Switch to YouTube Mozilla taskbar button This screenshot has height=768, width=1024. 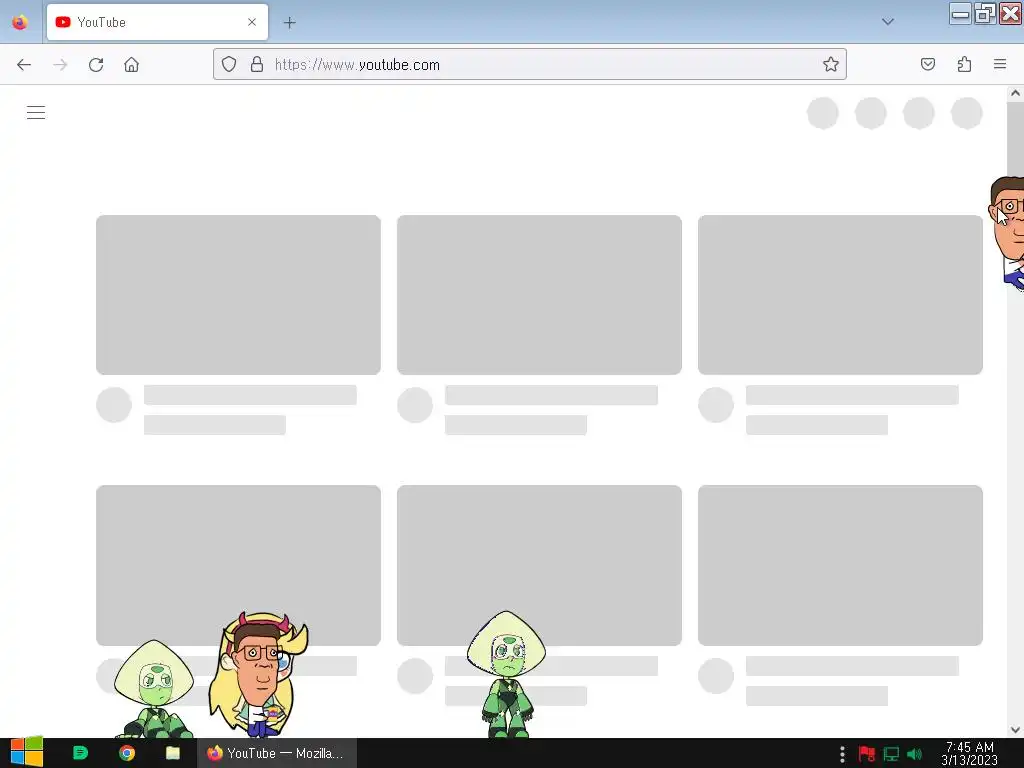tap(277, 753)
